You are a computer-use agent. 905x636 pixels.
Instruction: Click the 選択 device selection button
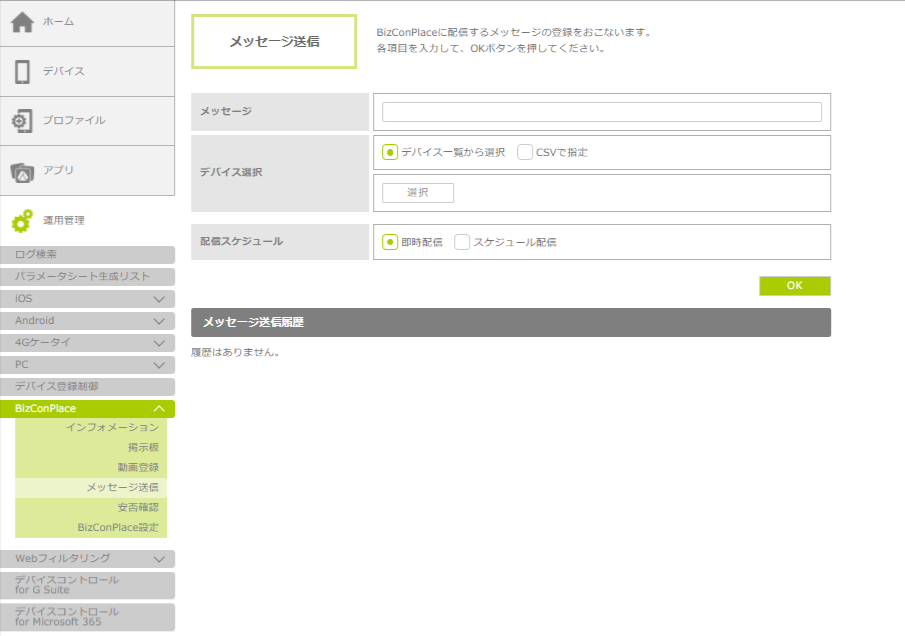tap(417, 193)
